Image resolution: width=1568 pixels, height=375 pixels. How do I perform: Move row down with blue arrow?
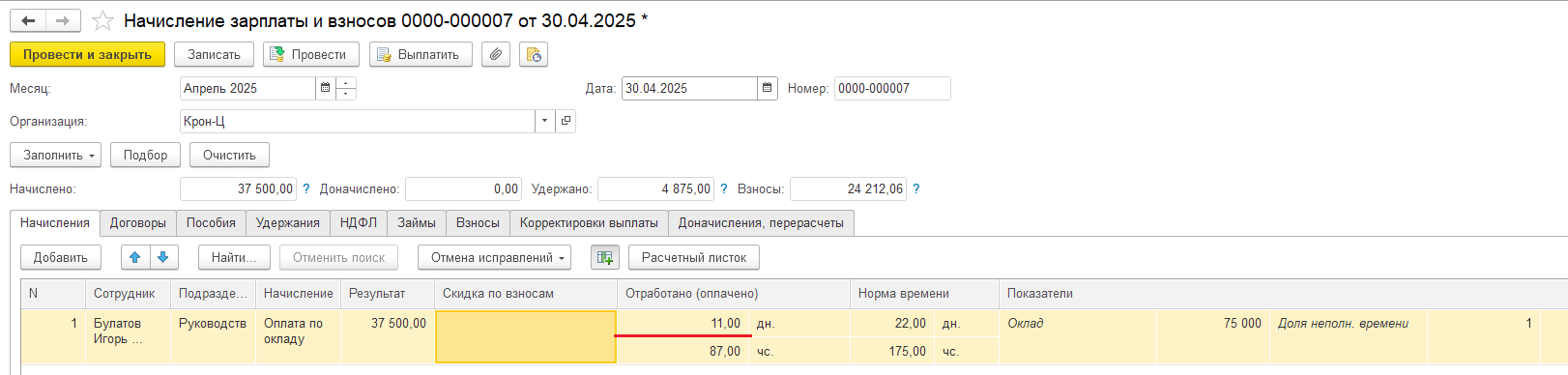[163, 257]
